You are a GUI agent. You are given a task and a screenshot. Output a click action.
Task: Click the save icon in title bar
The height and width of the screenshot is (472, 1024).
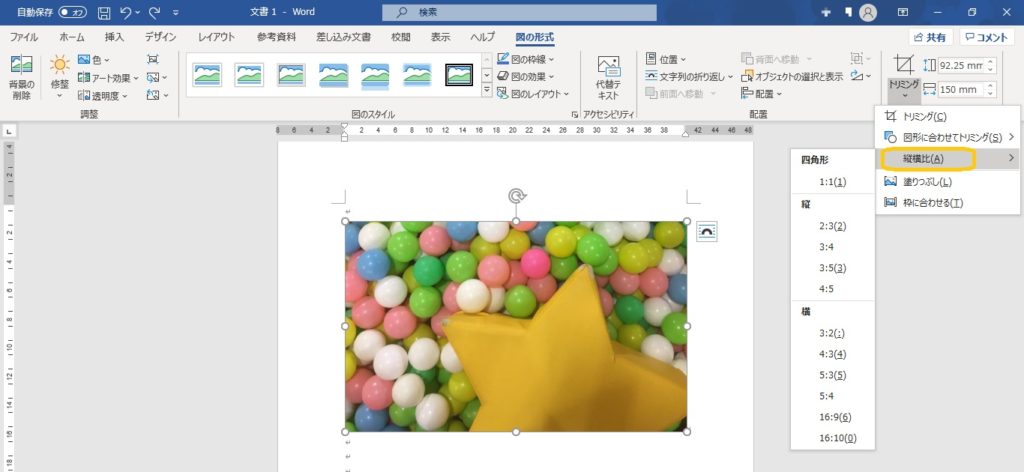pos(104,12)
